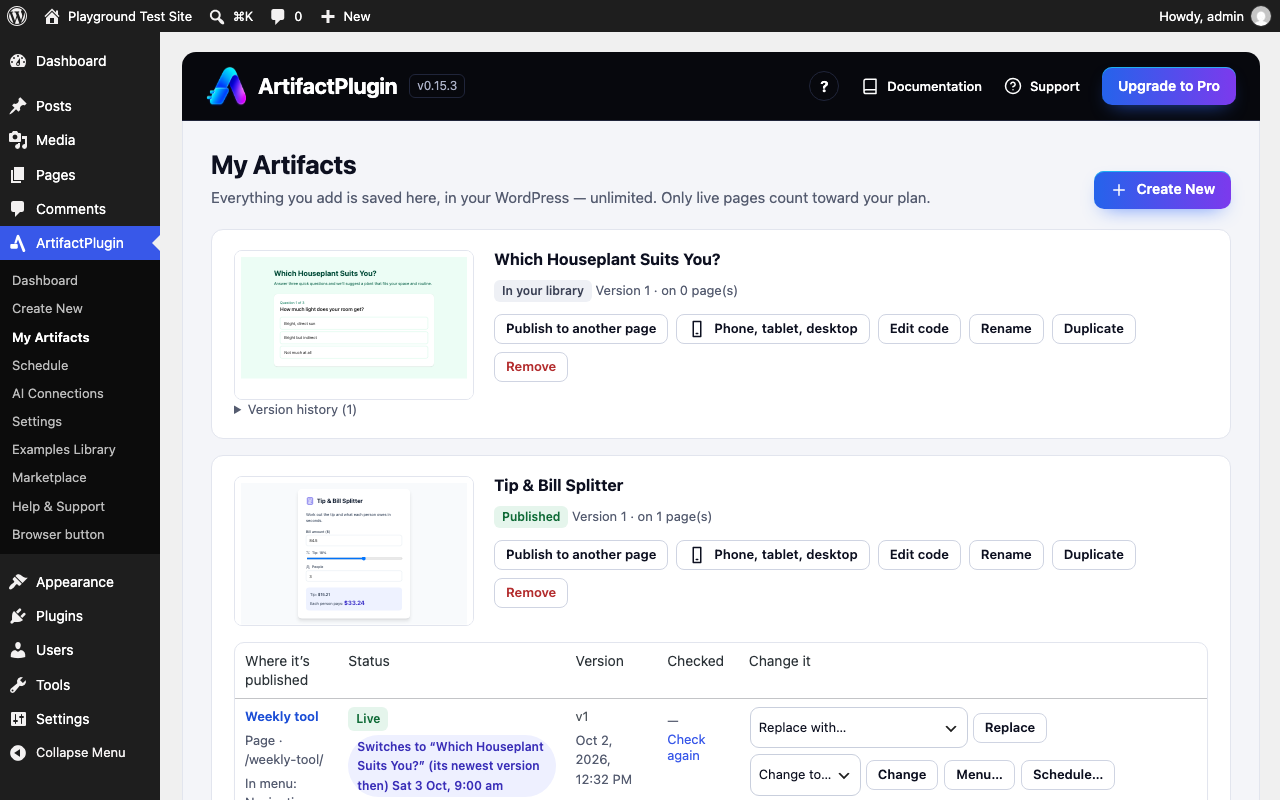1280x800 pixels.
Task: Click the ArtifactPlugin logo in the header
Action: coord(226,86)
